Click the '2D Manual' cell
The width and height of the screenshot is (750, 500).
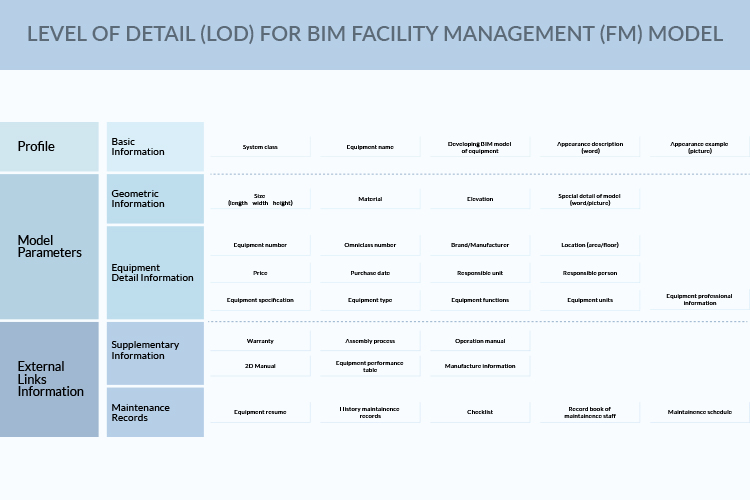click(260, 366)
